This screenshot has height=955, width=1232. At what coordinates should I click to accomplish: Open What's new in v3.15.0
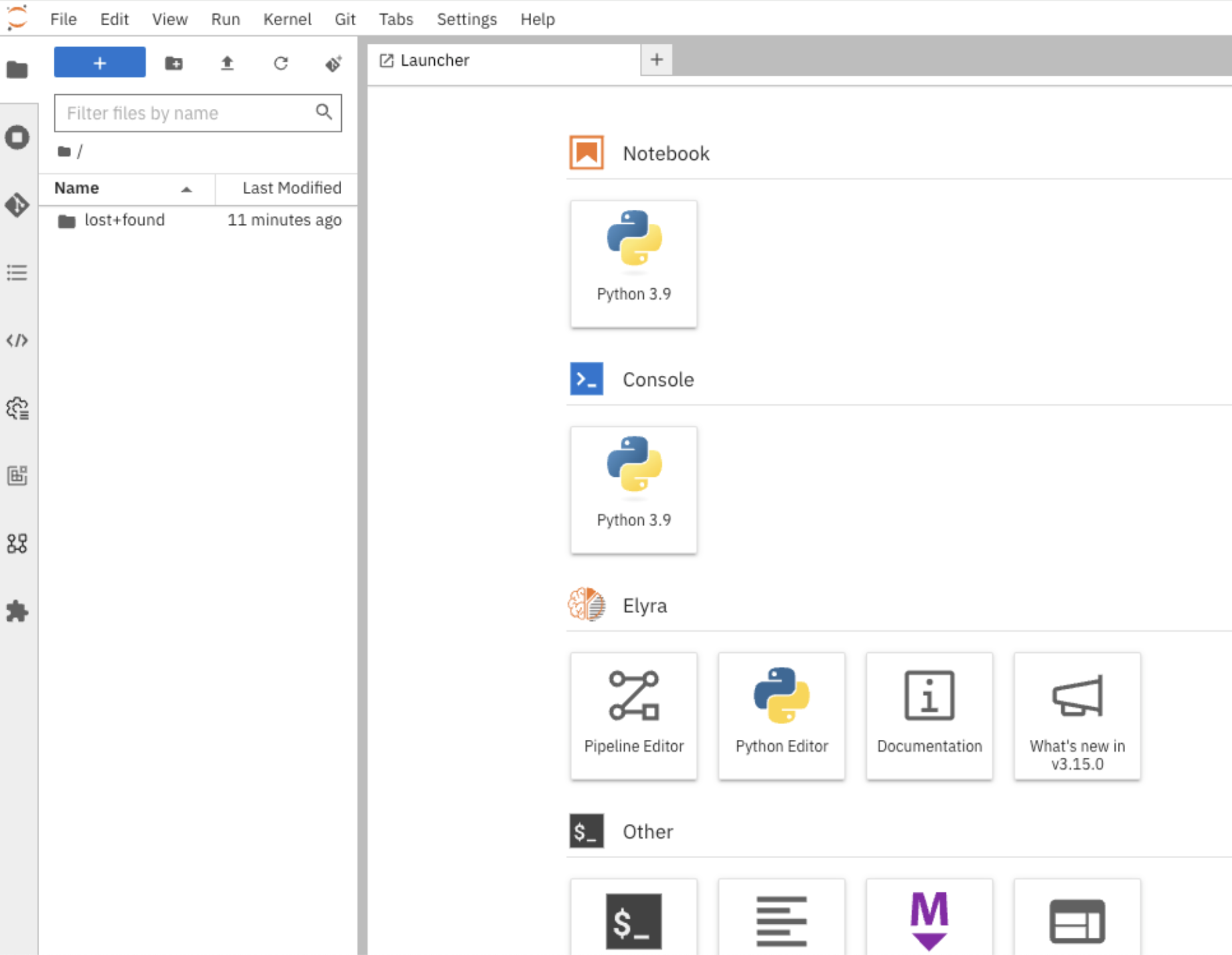(x=1077, y=716)
